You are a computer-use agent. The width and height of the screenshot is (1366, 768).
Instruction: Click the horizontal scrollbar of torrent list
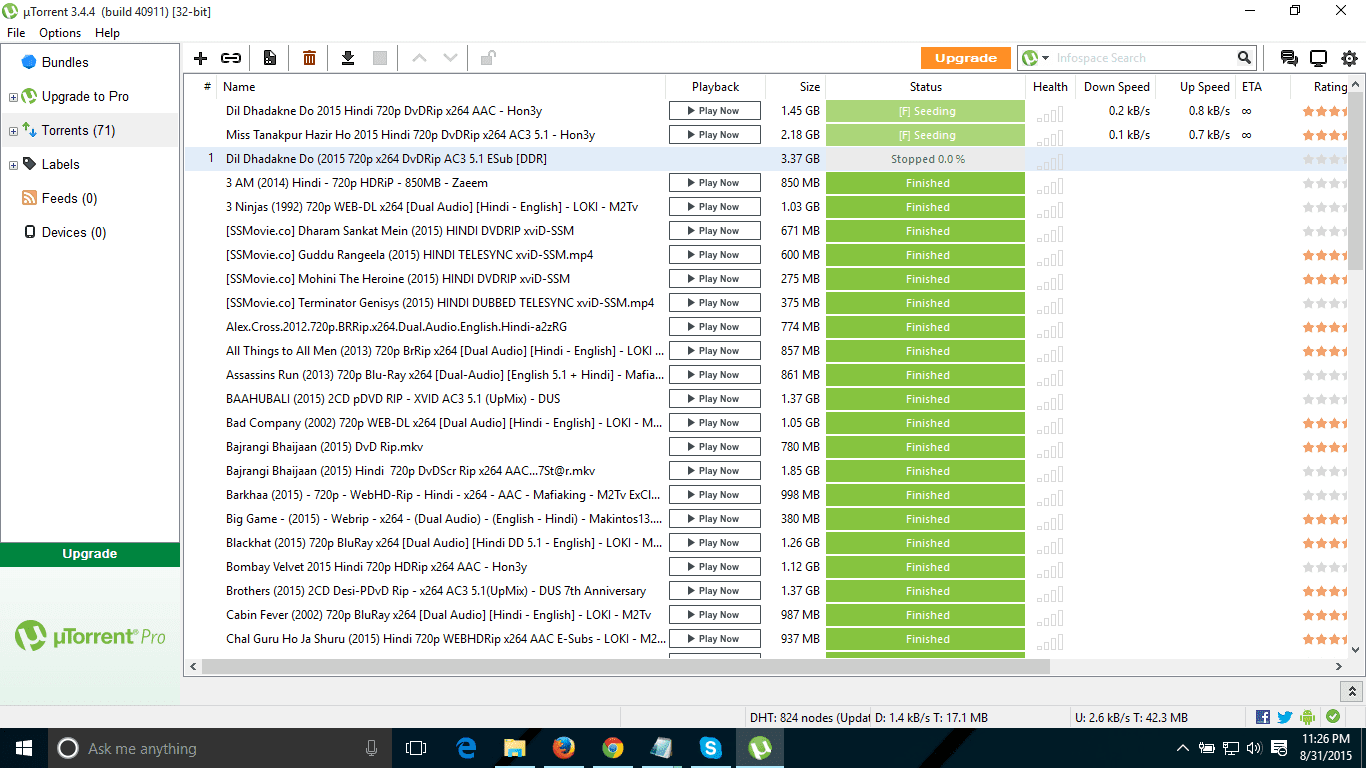coord(625,666)
